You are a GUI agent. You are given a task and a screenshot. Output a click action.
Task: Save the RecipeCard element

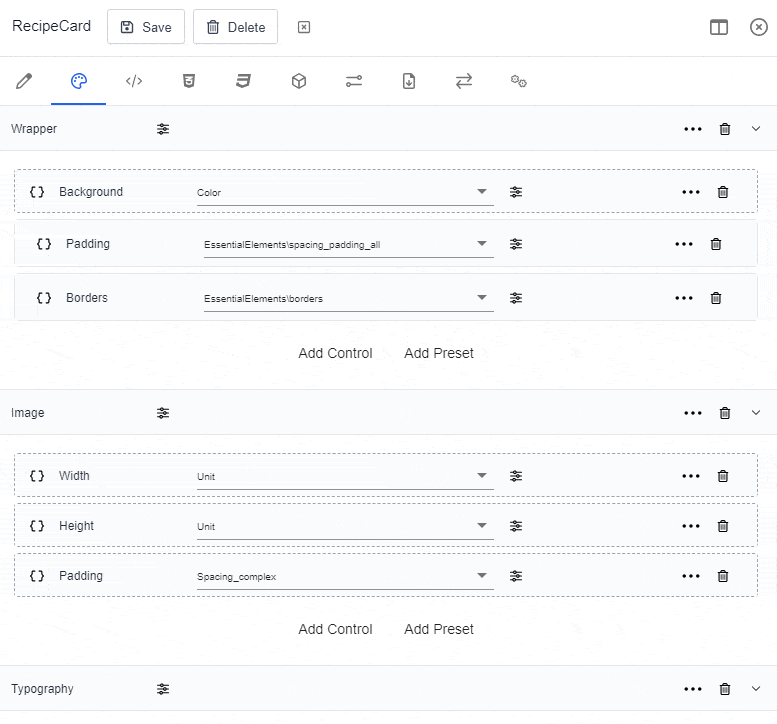146,27
